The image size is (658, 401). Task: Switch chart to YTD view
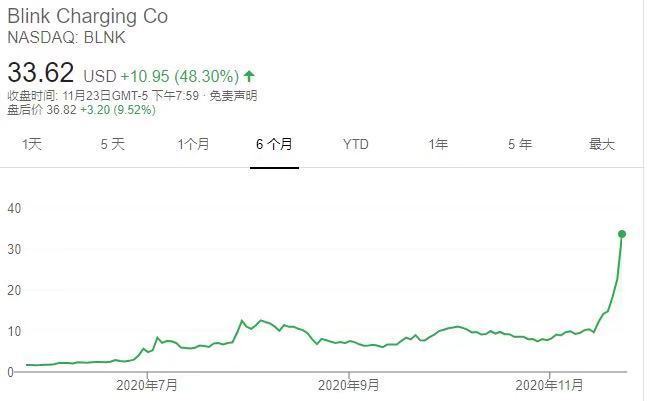[355, 144]
